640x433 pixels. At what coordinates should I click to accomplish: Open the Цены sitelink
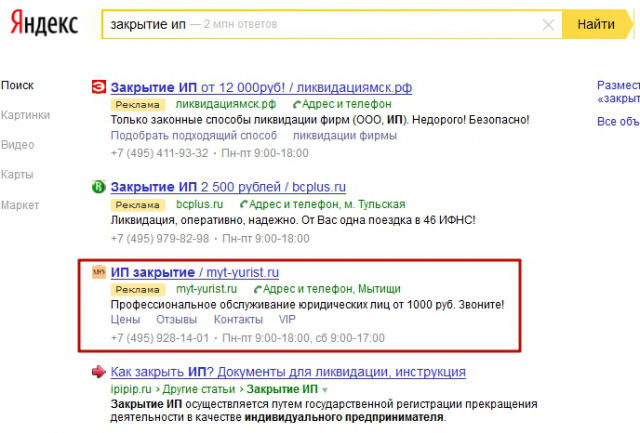125,320
